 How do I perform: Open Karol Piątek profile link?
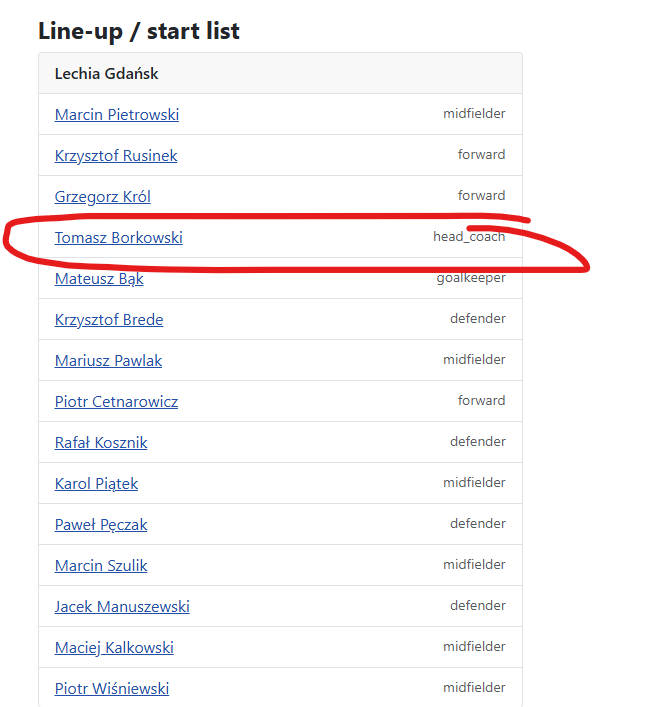(x=96, y=484)
